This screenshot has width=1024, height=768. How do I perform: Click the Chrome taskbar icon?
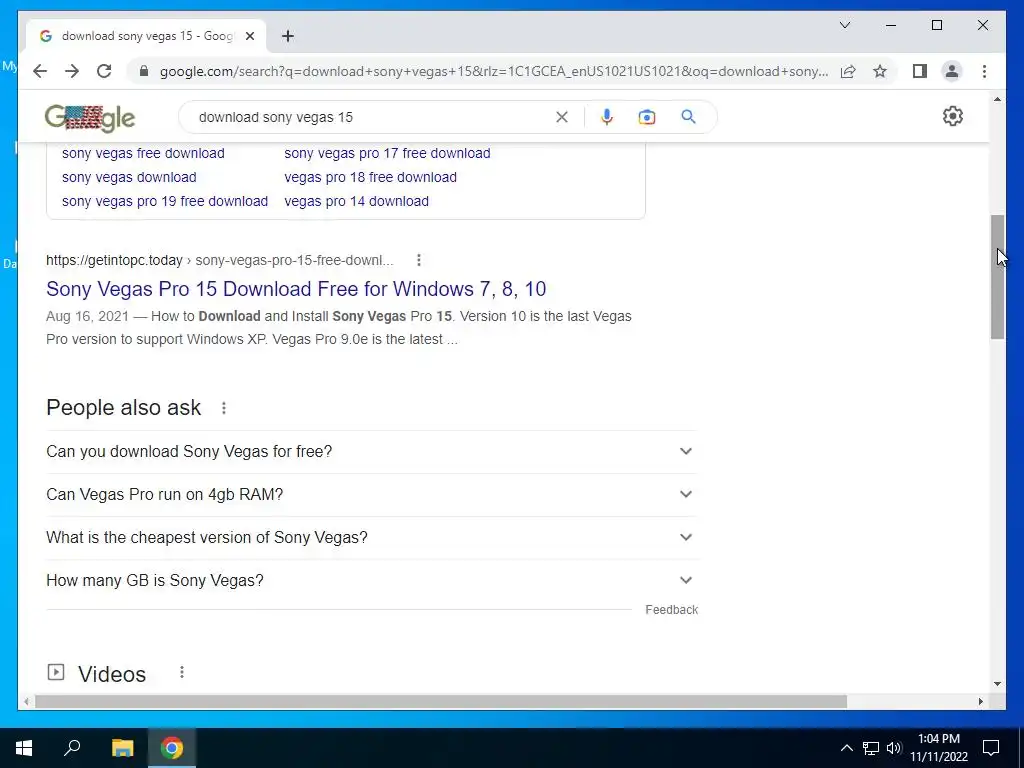(x=172, y=748)
